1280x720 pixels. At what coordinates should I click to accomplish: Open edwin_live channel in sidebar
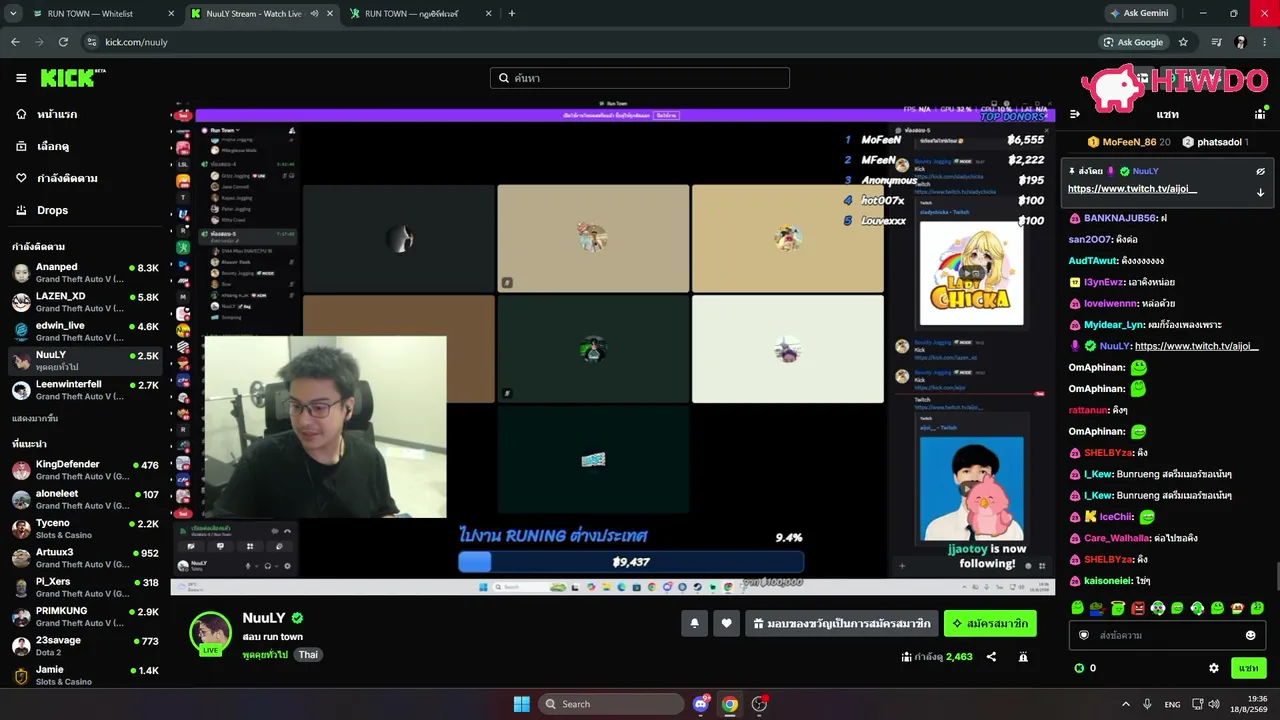(x=85, y=331)
